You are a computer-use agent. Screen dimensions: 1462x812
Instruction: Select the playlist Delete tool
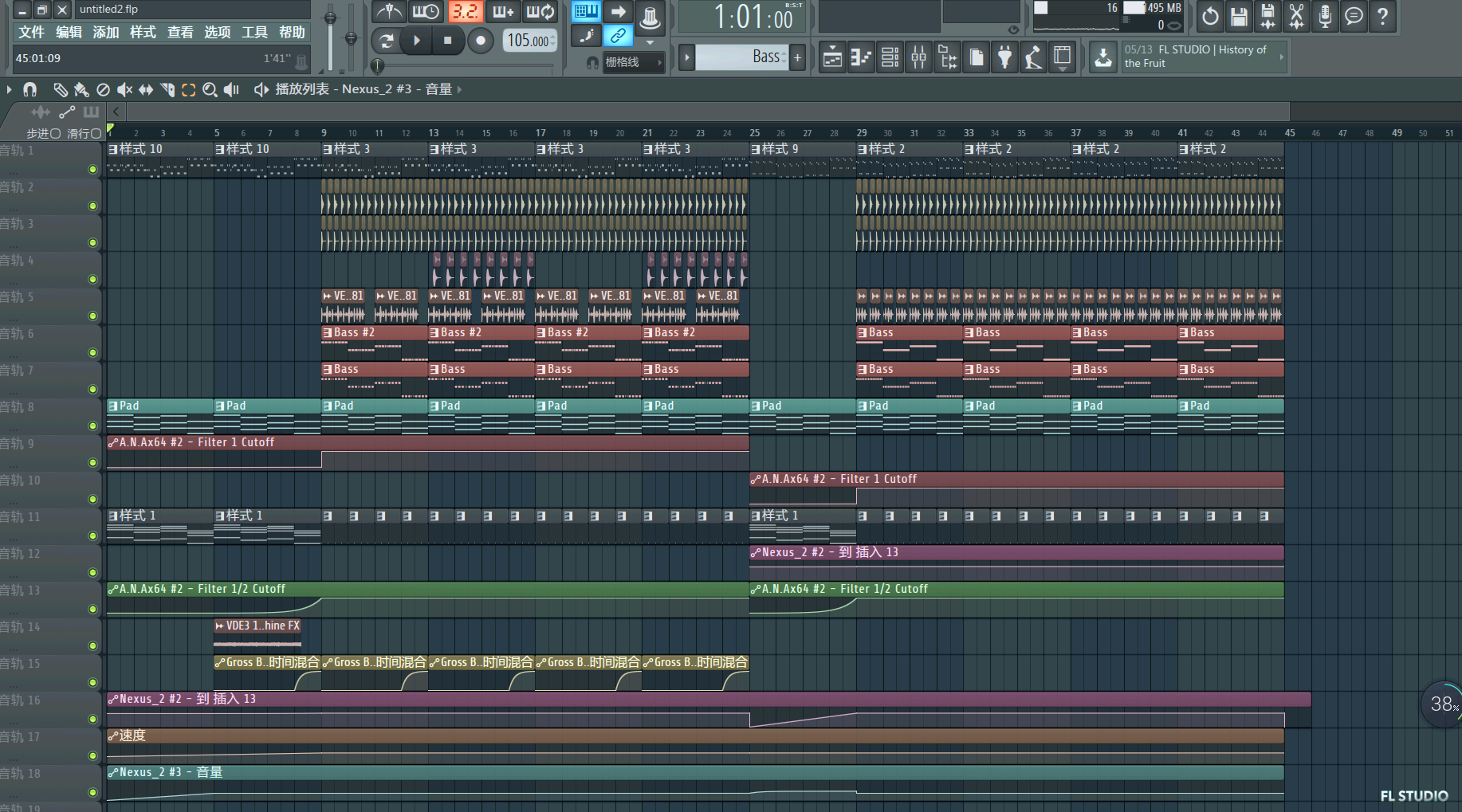pos(103,89)
